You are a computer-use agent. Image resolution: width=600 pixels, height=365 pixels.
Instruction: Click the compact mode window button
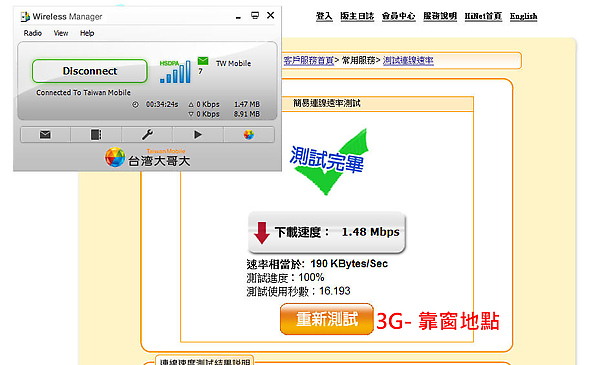point(255,15)
